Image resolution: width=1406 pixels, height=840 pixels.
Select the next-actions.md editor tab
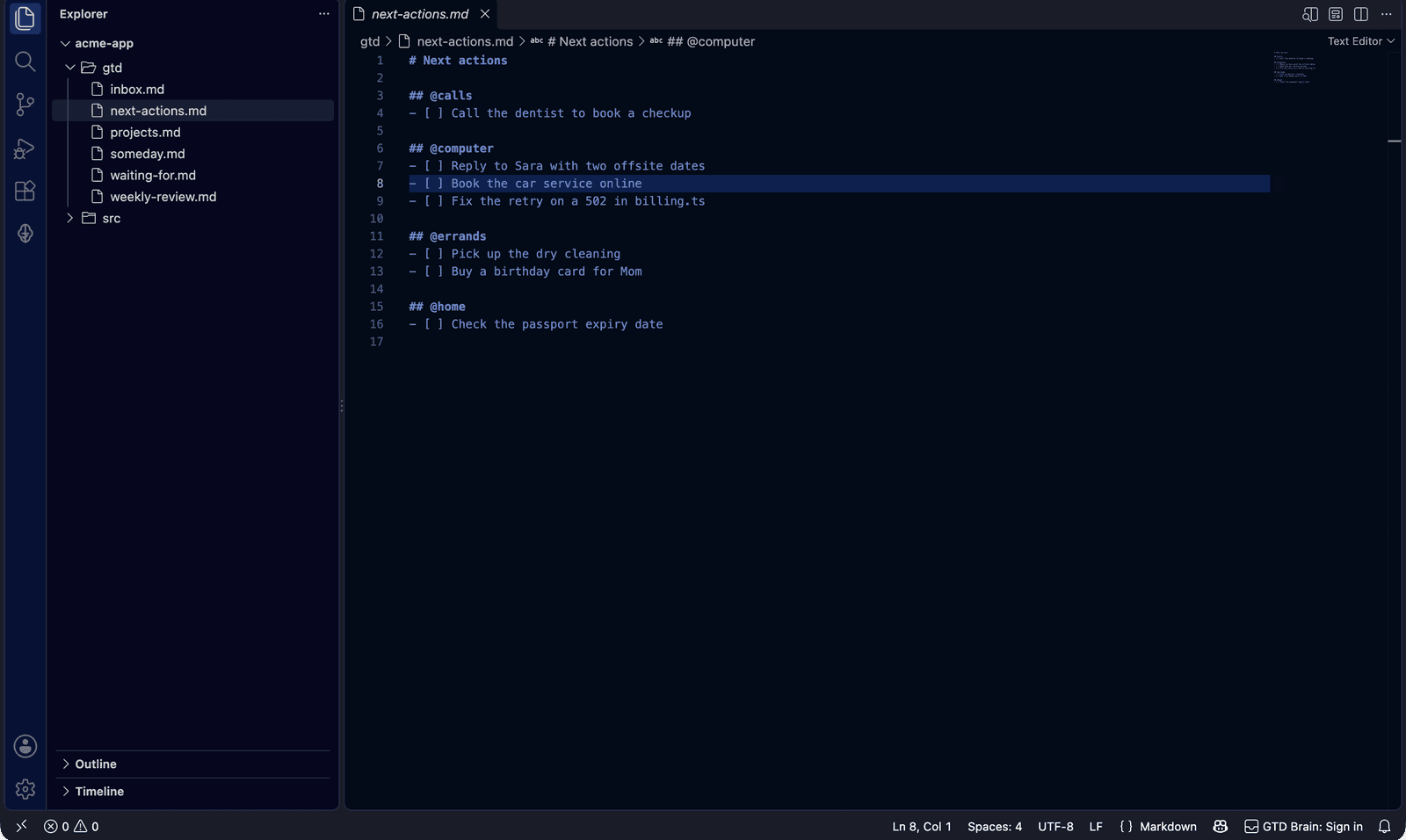pyautogui.click(x=420, y=14)
